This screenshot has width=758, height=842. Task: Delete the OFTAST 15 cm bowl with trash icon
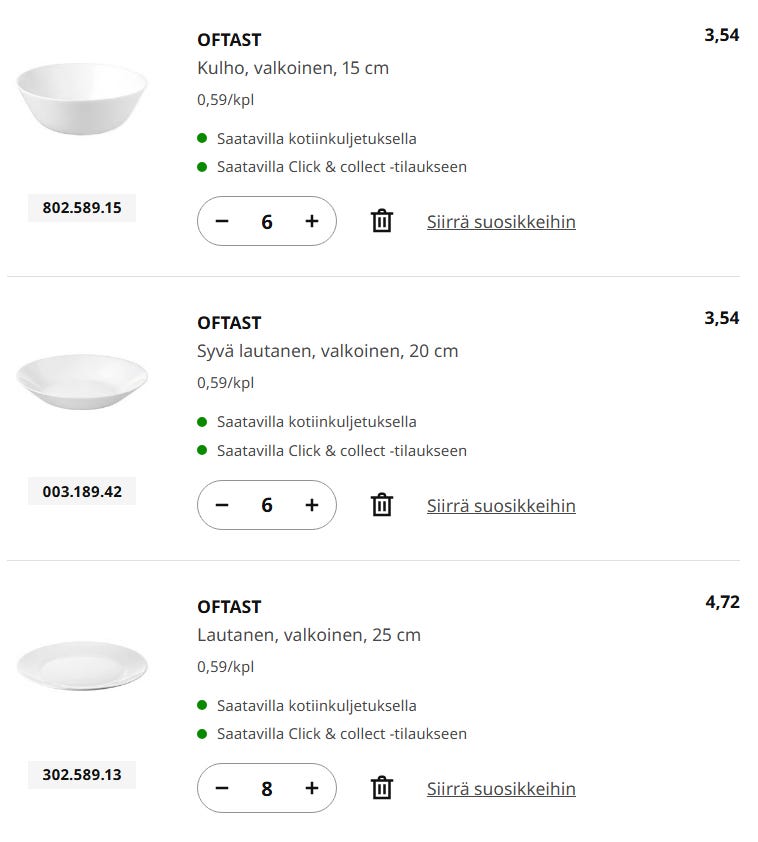[382, 221]
